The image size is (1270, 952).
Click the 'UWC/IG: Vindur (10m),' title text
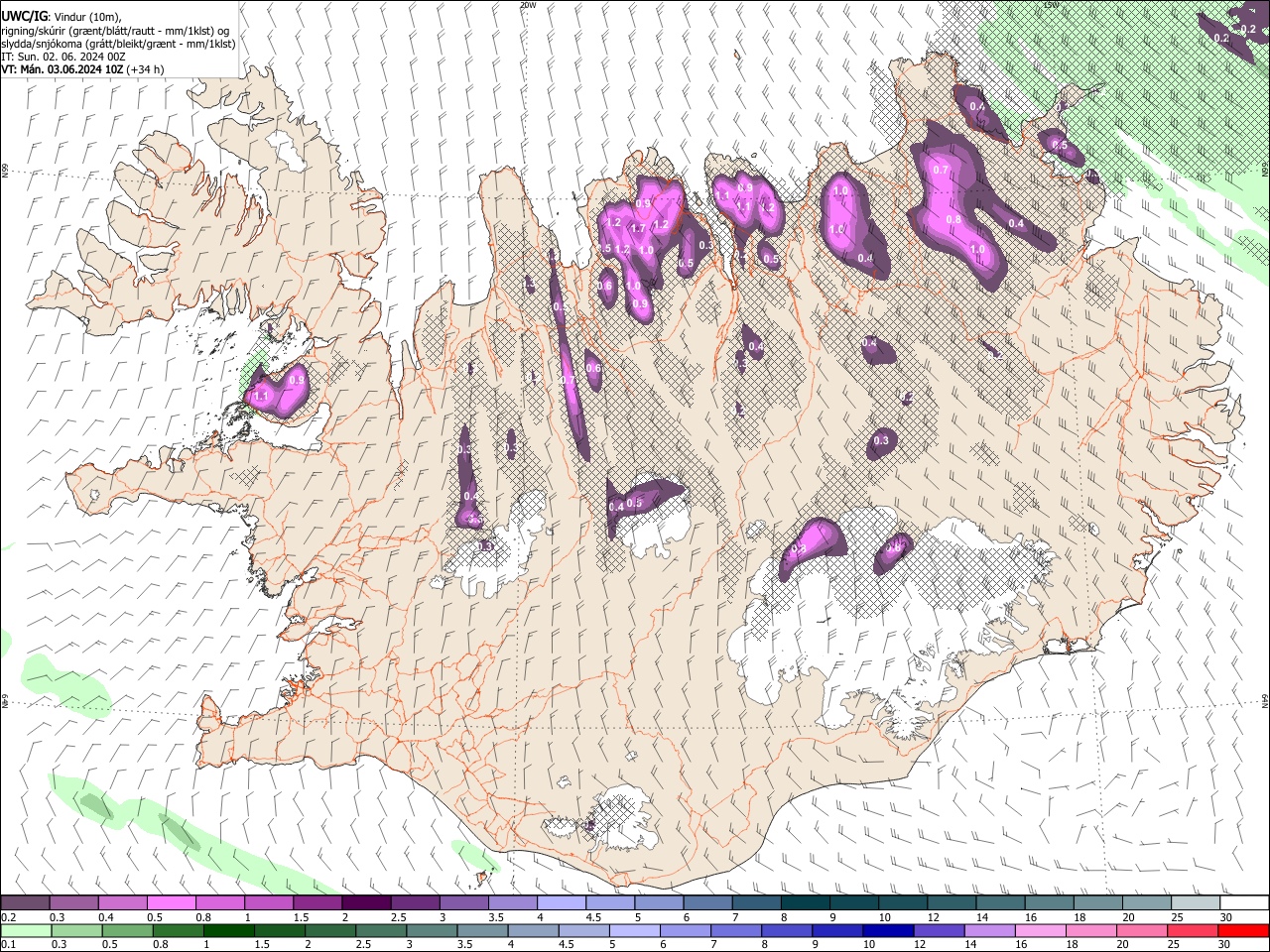61,16
